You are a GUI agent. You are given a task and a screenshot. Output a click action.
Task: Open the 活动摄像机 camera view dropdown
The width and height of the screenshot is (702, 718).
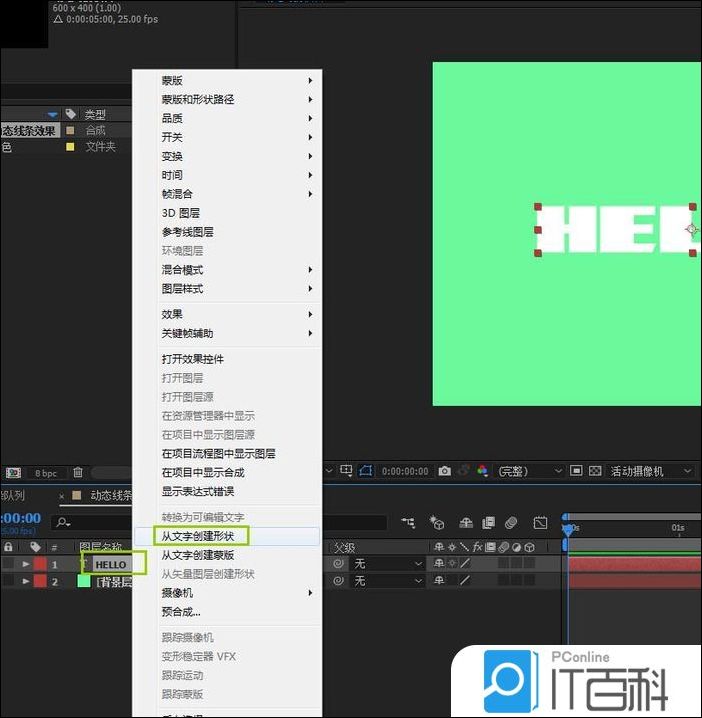[650, 471]
